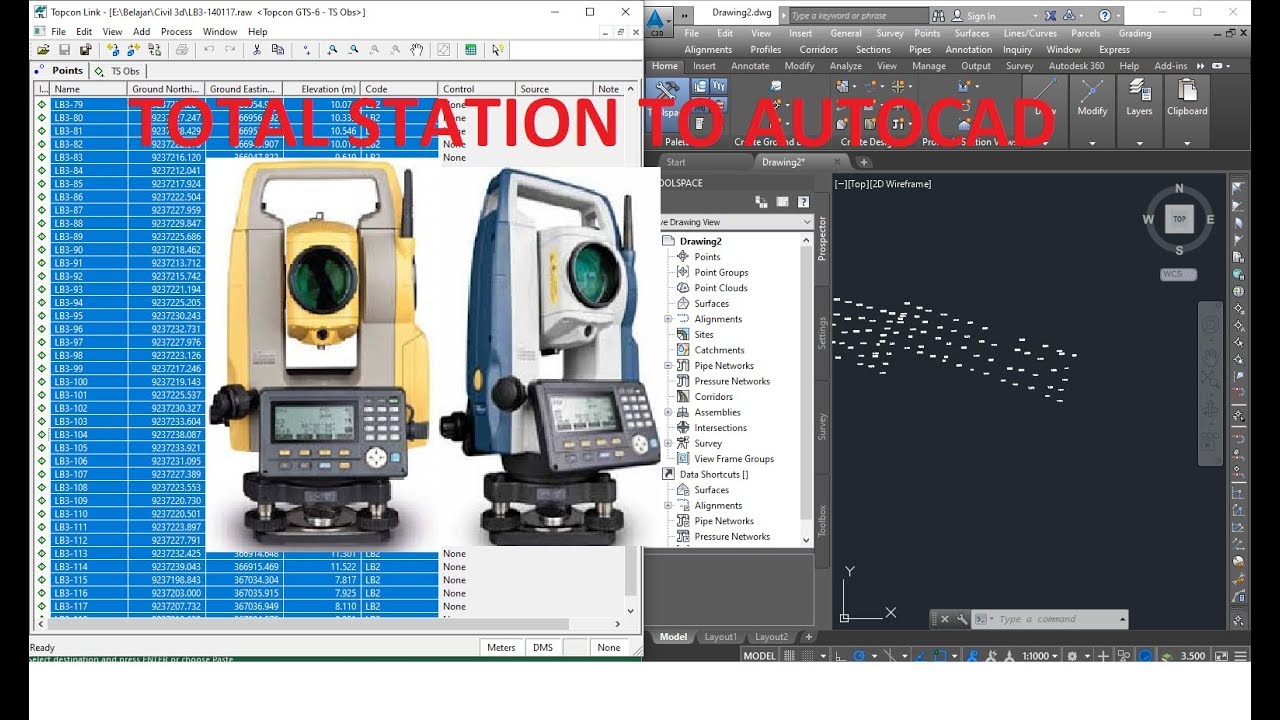This screenshot has width=1280, height=720.
Task: Toggle MODEL space button in status bar
Action: coord(760,656)
